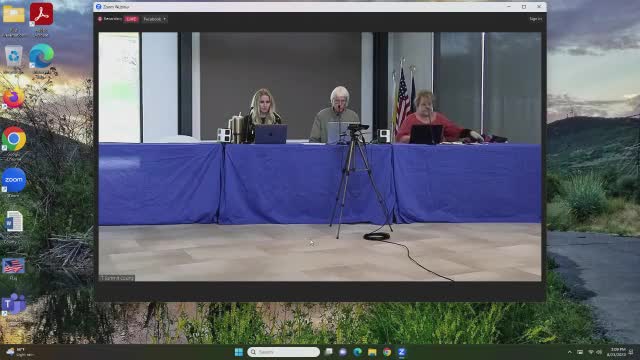Viewport: 640px width, 360px height.
Task: Open the notifications icon in the taskbar
Action: tap(631, 352)
